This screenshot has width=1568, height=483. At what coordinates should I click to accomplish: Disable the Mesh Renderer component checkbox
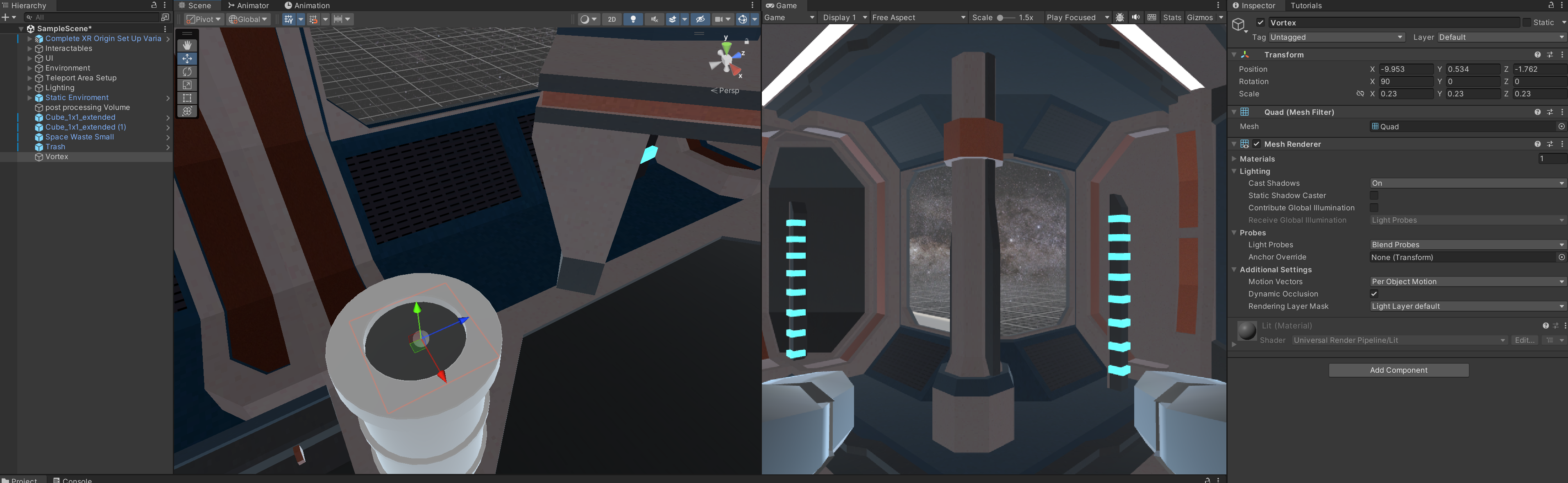click(x=1256, y=144)
